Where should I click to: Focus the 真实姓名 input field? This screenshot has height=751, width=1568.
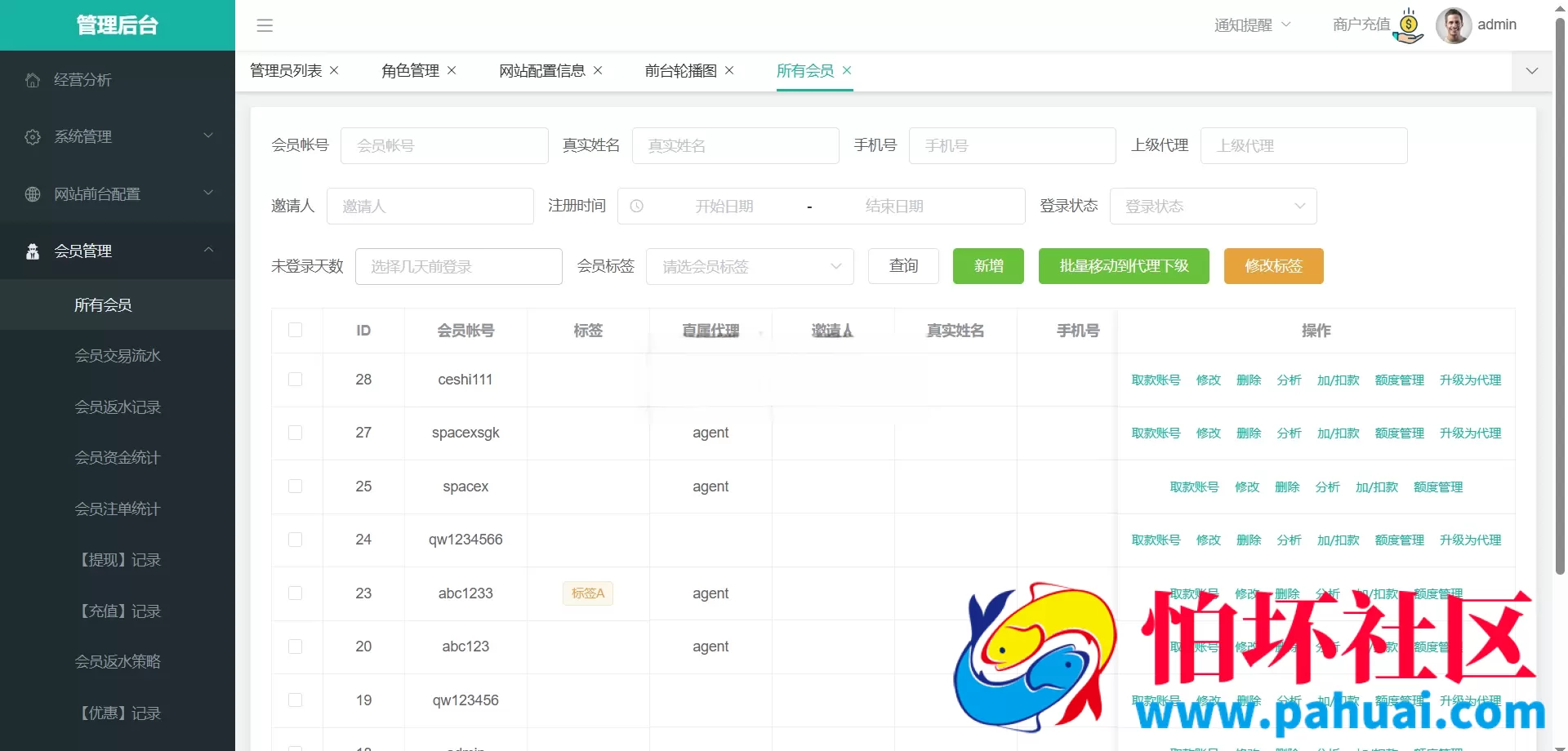(x=735, y=145)
